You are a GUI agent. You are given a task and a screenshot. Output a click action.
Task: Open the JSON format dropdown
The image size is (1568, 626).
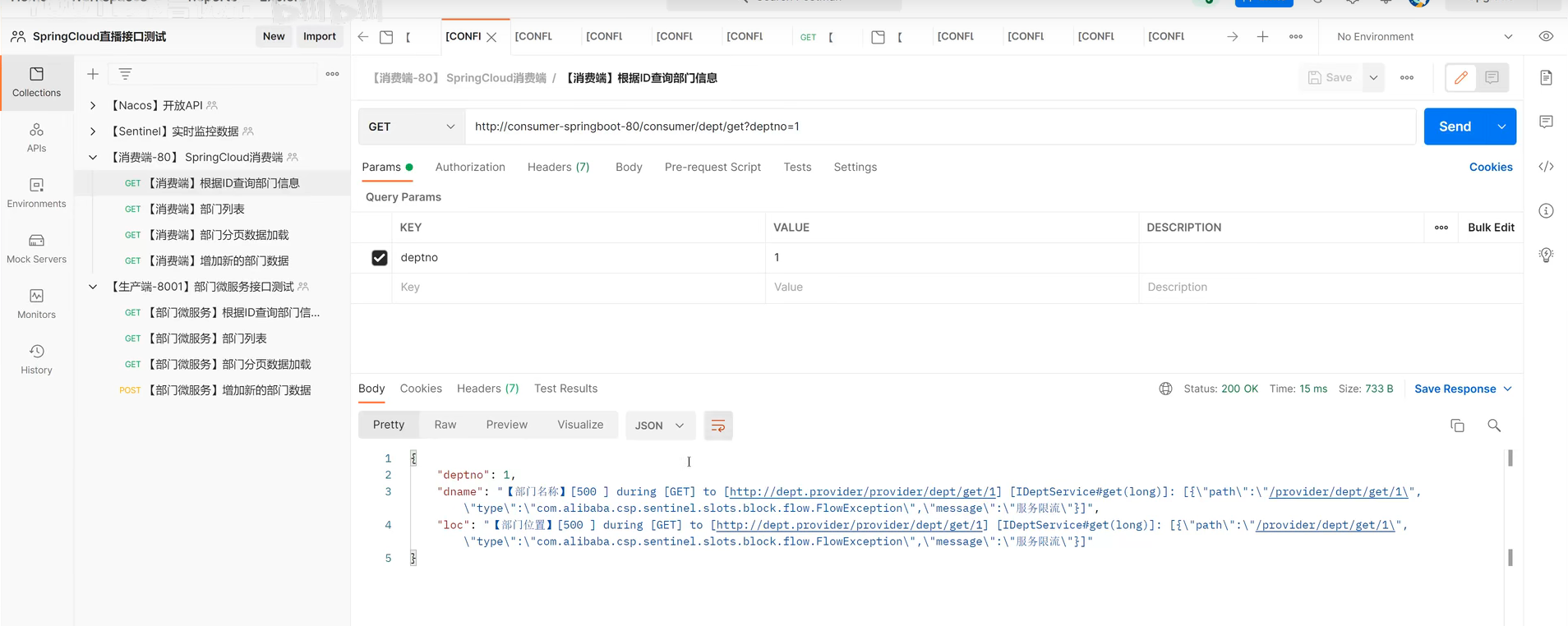660,426
